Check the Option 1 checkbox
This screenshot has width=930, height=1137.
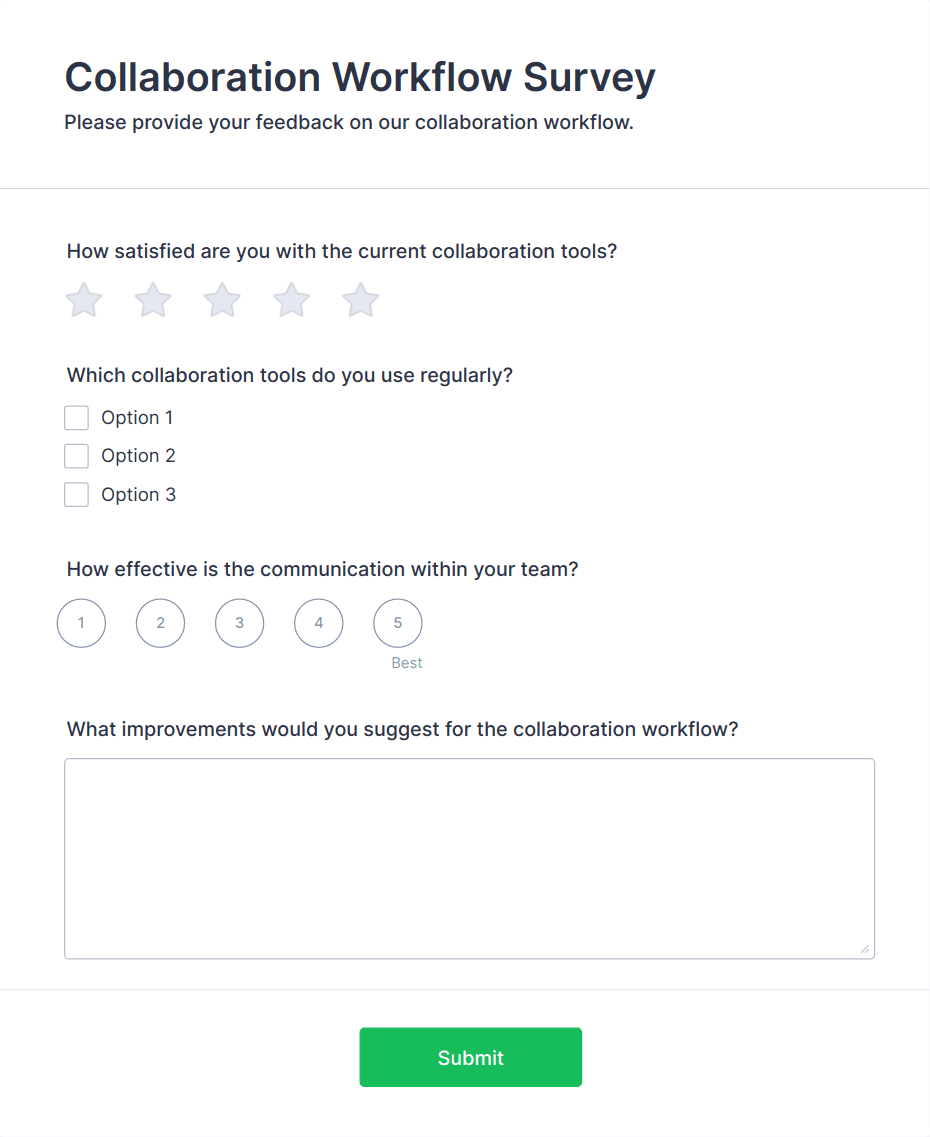tap(76, 417)
